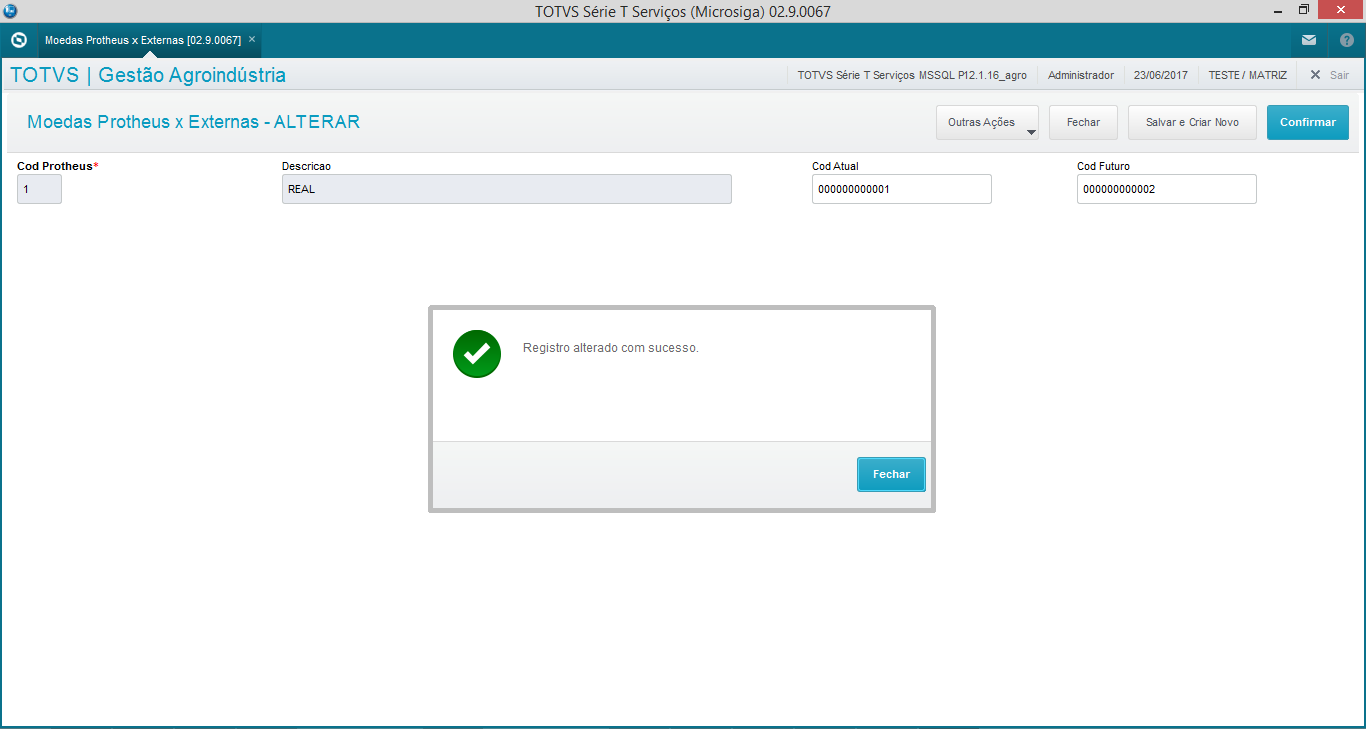Image resolution: width=1366 pixels, height=729 pixels.
Task: Click the TOTVS | Gestão Agroindústria heading
Action: pyautogui.click(x=148, y=75)
